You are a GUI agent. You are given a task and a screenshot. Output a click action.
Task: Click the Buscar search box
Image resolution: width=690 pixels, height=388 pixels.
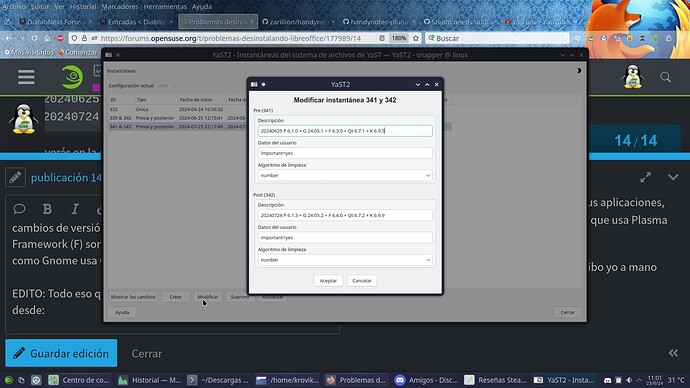497,38
